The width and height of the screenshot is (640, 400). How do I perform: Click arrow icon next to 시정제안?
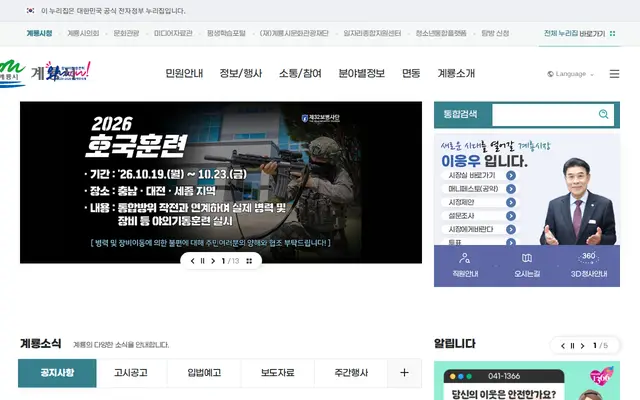click(x=511, y=202)
